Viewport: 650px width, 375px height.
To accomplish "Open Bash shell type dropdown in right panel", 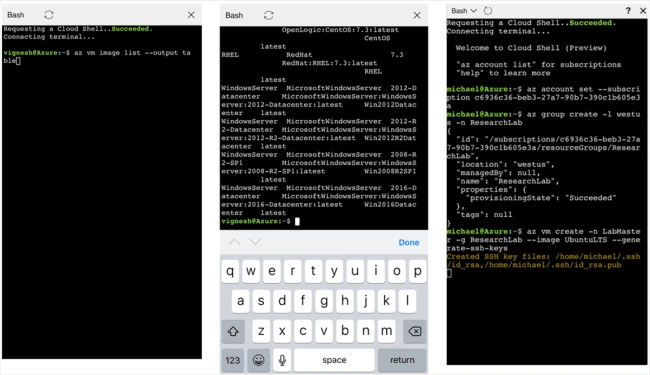I will click(x=464, y=11).
